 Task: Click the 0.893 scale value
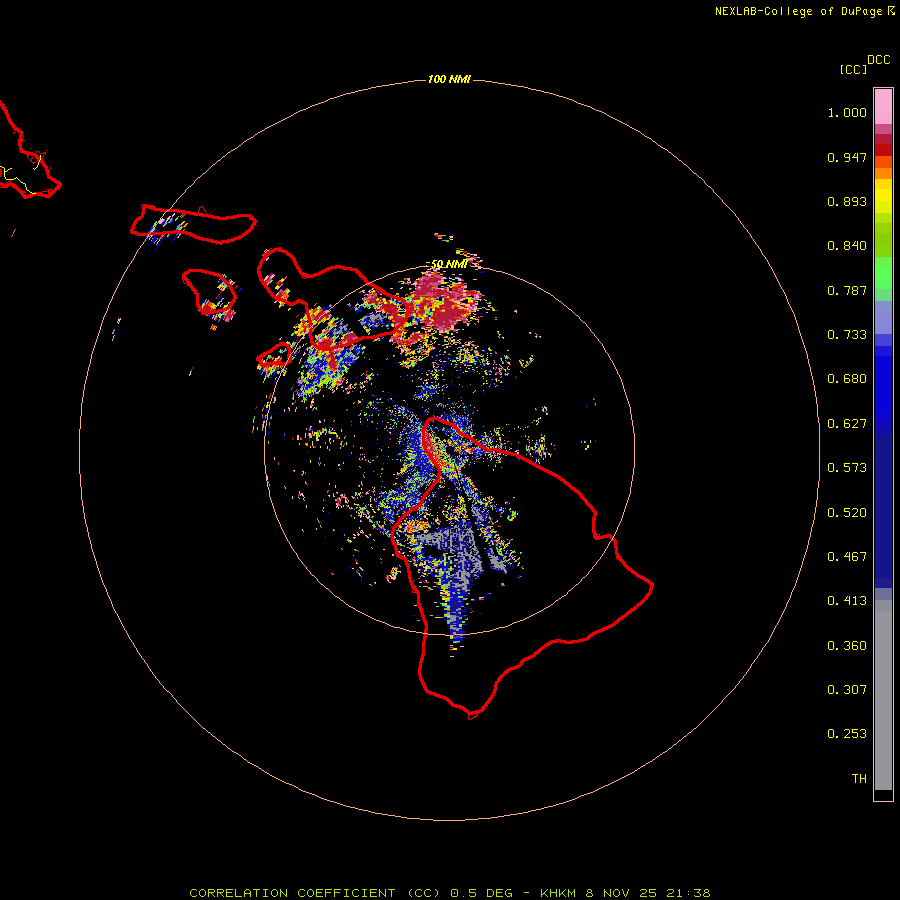click(x=847, y=201)
